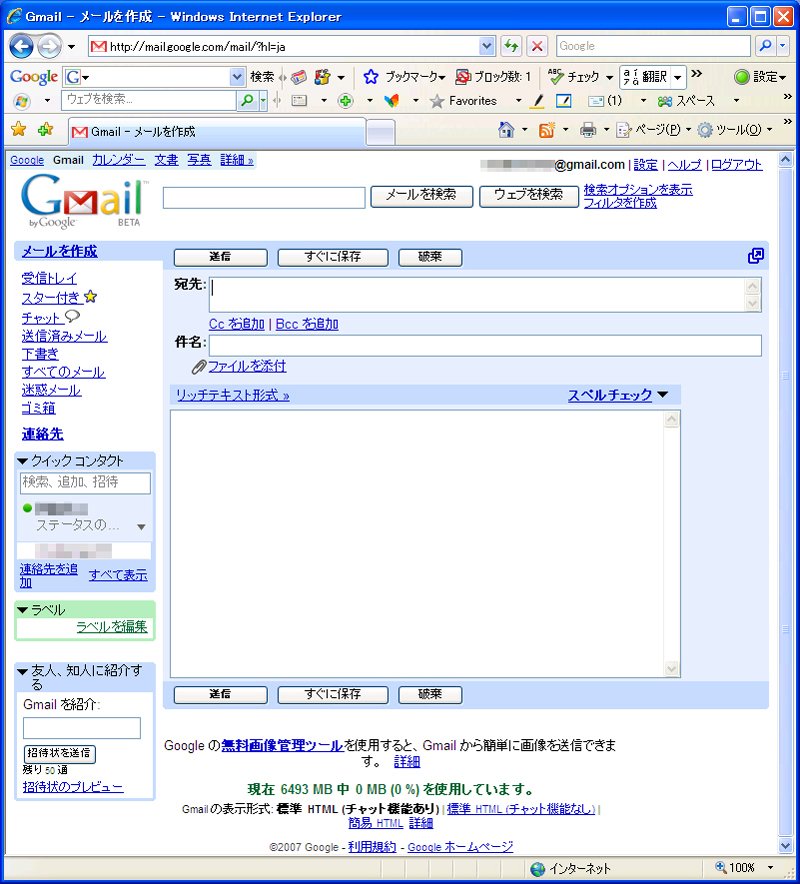Open Favorites star in Live toolbar
The image size is (800, 884).
436,101
